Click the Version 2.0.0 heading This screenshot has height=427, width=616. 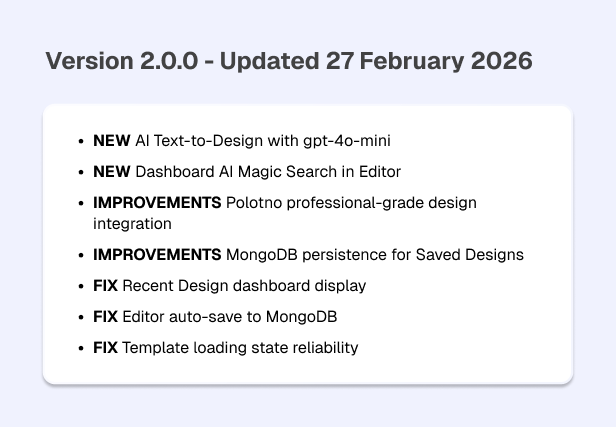[289, 61]
